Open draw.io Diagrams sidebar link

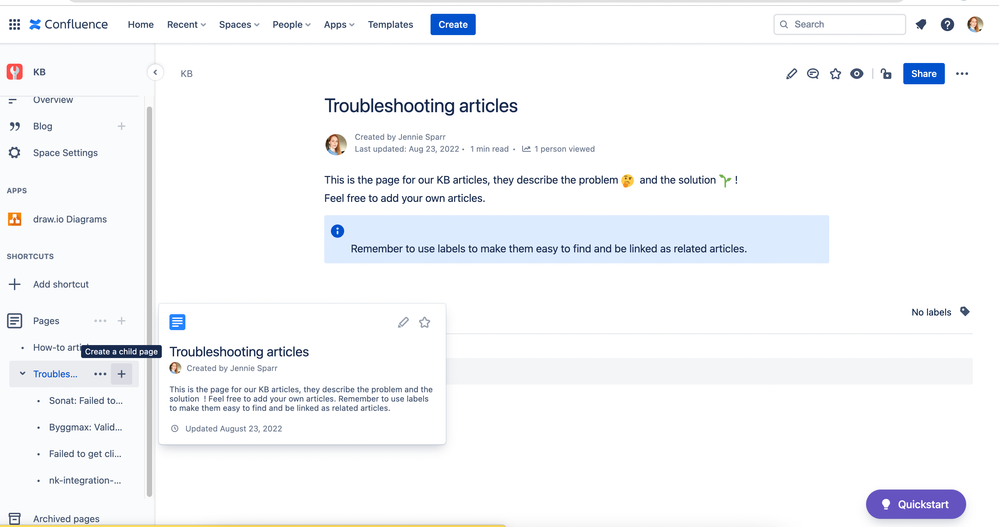point(70,219)
